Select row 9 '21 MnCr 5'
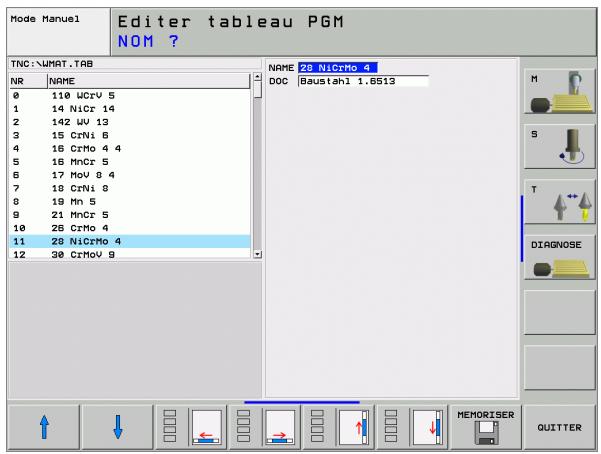The image size is (601, 454). [130, 215]
